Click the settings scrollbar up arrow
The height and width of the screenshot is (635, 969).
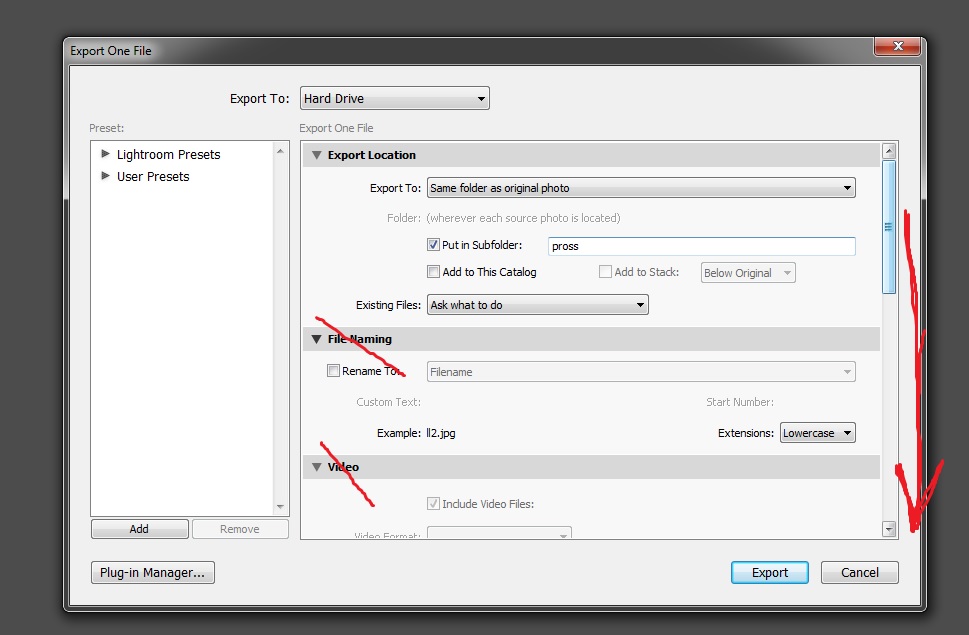pos(889,151)
